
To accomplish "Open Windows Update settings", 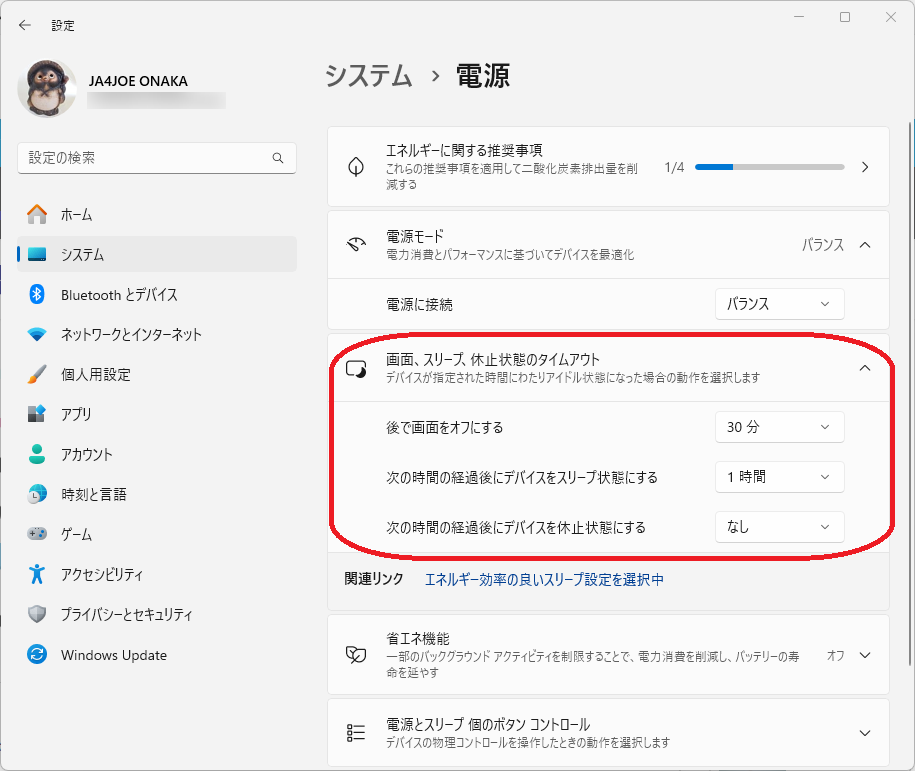I will pos(156,654).
